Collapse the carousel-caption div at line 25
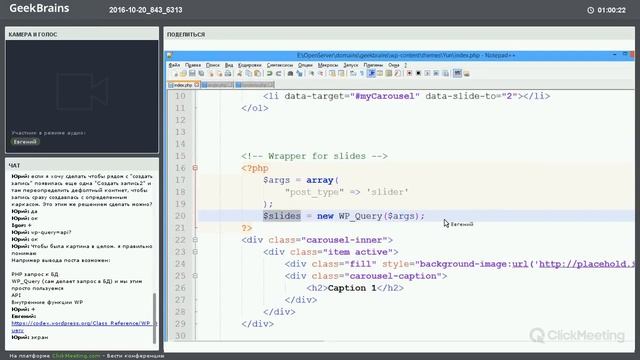The width and height of the screenshot is (640, 360). coord(195,276)
